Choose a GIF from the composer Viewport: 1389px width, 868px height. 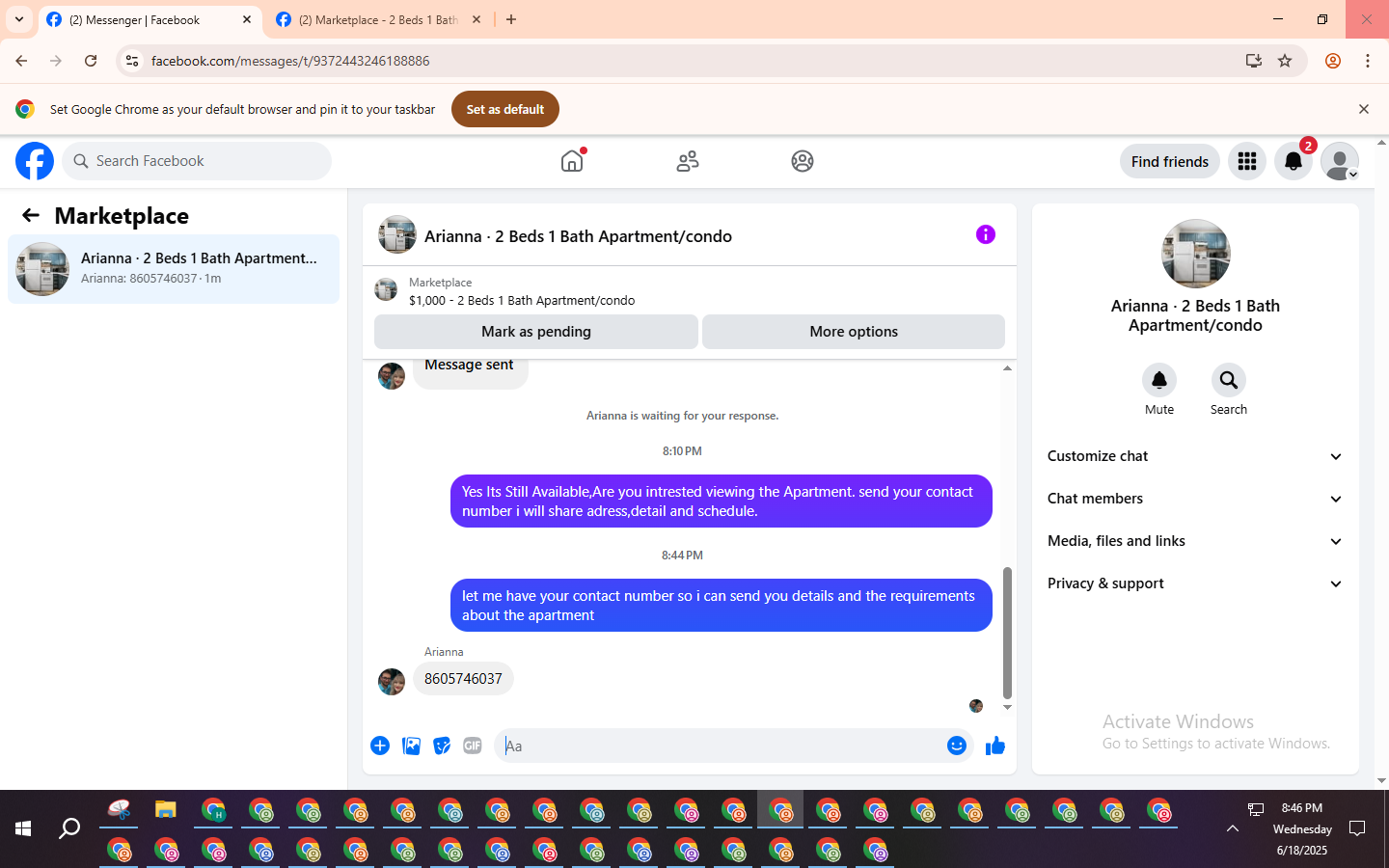[x=473, y=746]
